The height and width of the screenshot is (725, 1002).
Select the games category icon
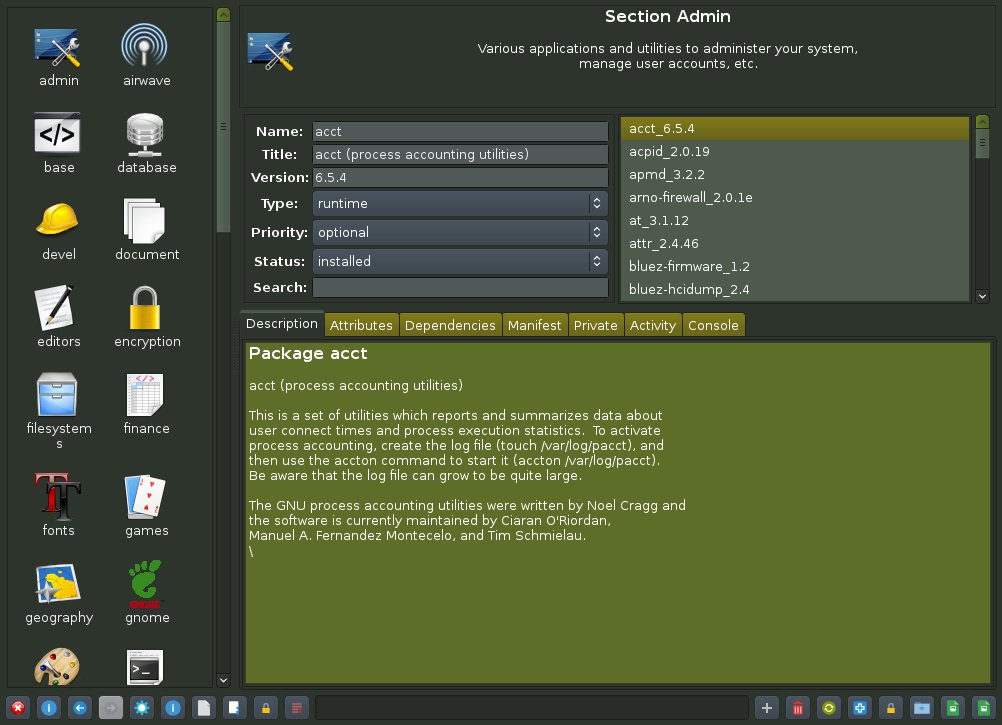tap(147, 505)
